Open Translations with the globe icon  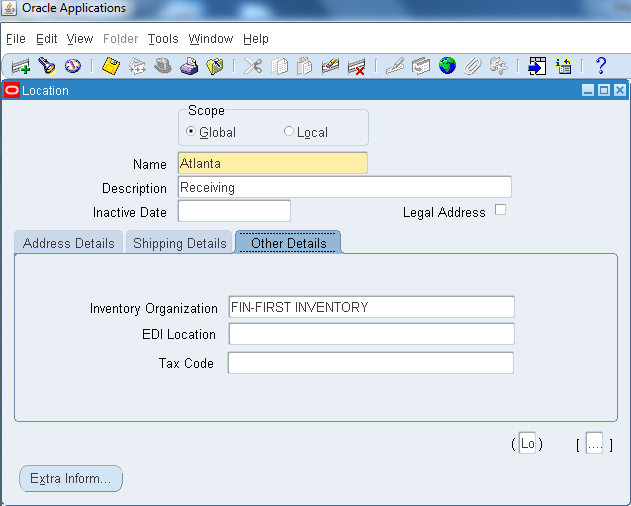click(447, 66)
